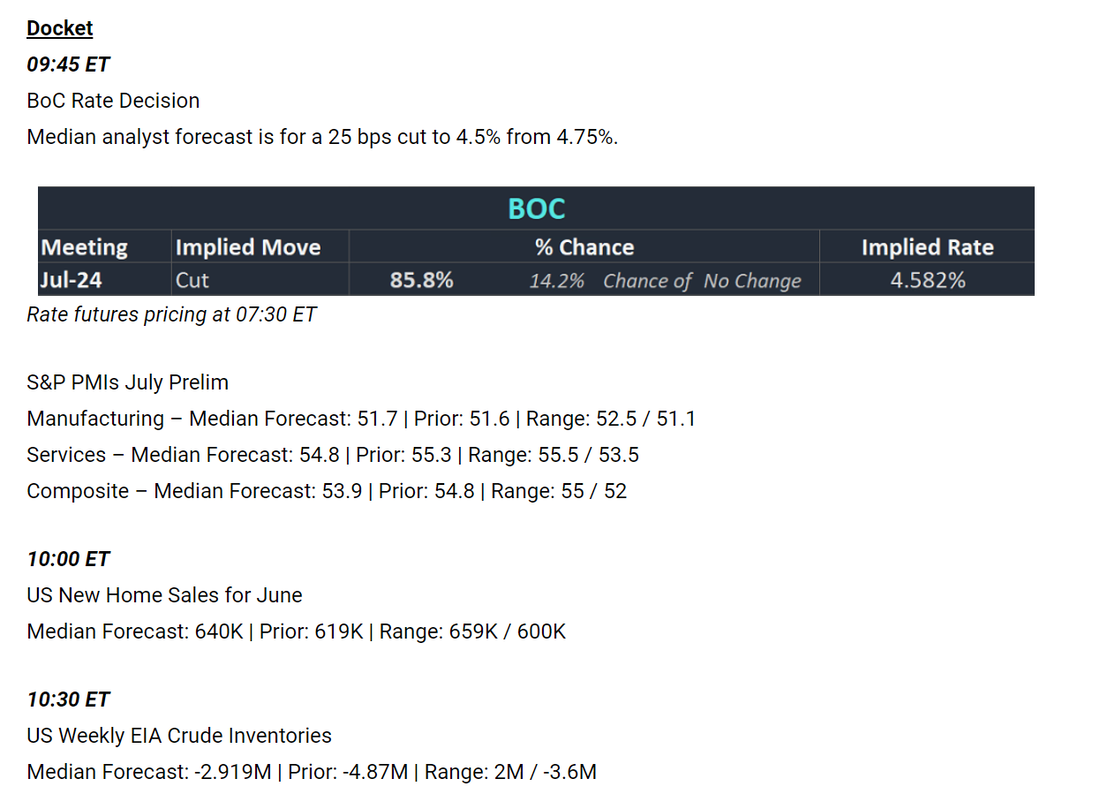Viewport: 1100px width, 794px height.
Task: Select the Meeting column header
Action: click(x=84, y=247)
